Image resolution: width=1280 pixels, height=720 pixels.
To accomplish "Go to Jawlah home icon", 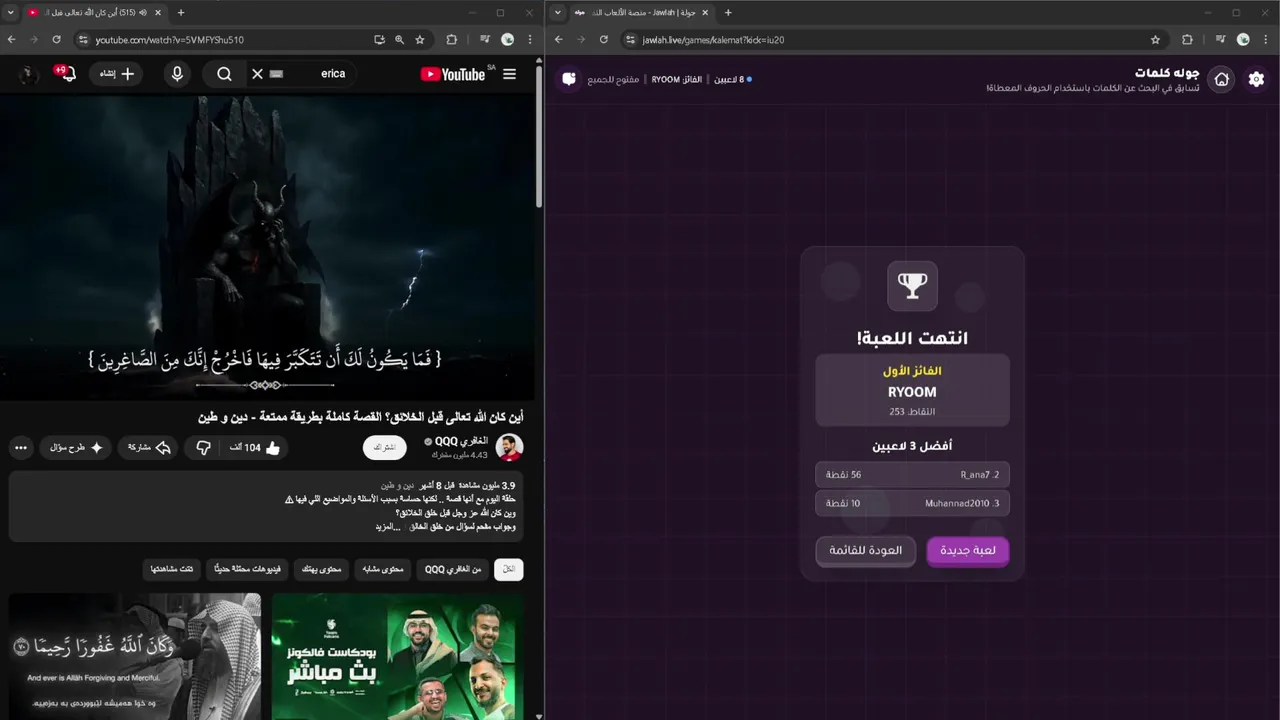I will point(1221,79).
